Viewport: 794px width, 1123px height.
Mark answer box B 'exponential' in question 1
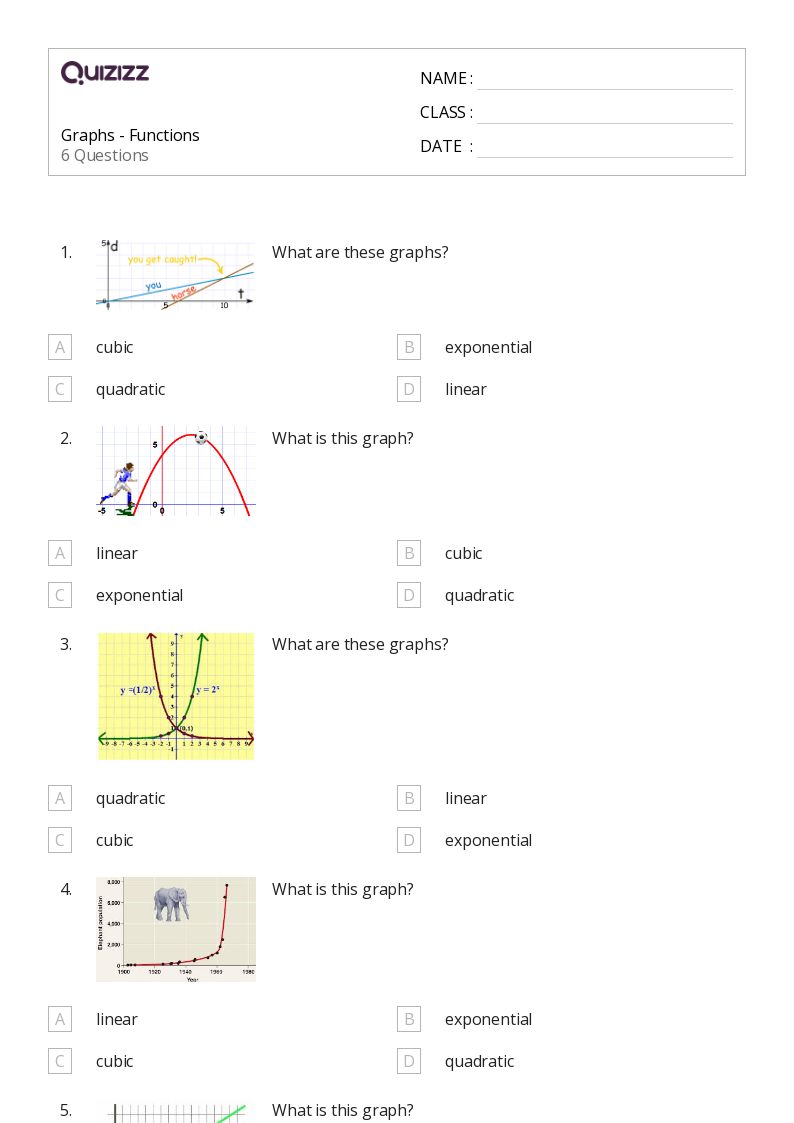pos(408,347)
